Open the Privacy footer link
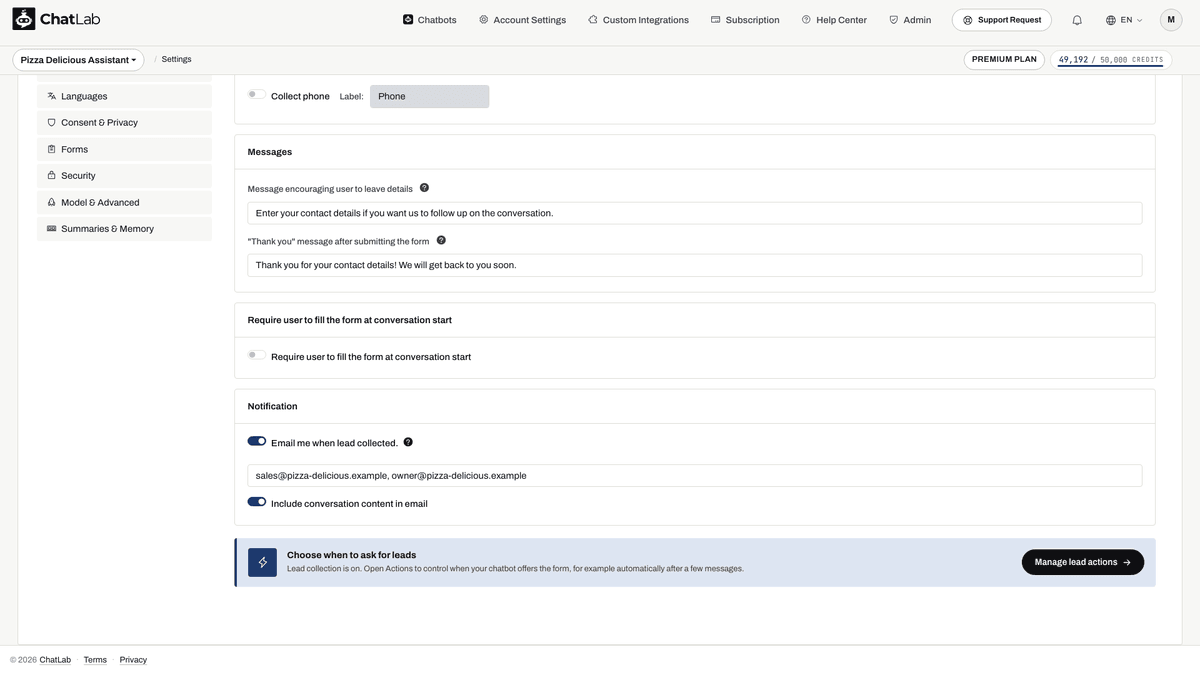1200x675 pixels. click(x=133, y=660)
